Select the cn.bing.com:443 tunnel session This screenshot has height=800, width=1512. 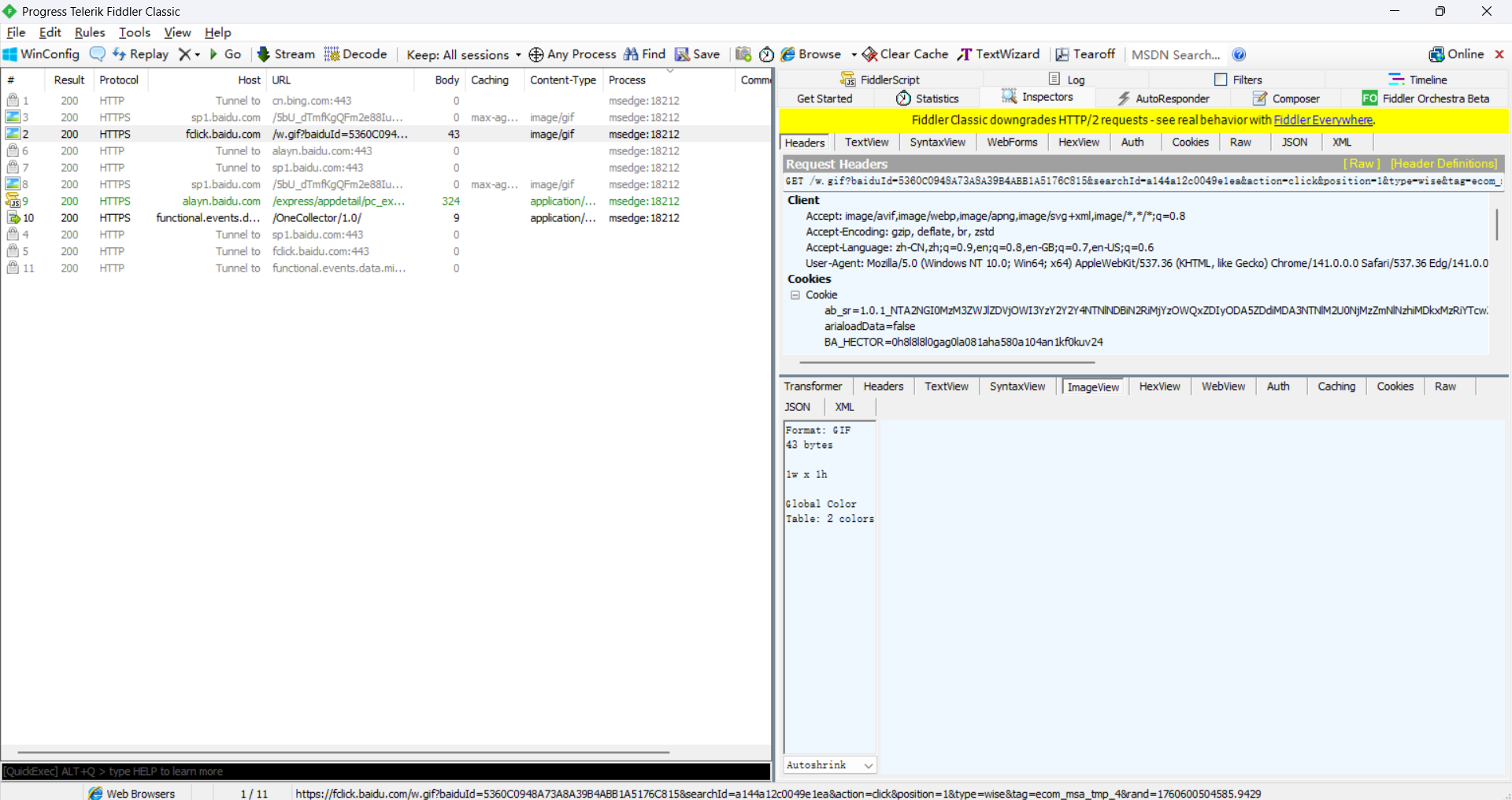(386, 101)
